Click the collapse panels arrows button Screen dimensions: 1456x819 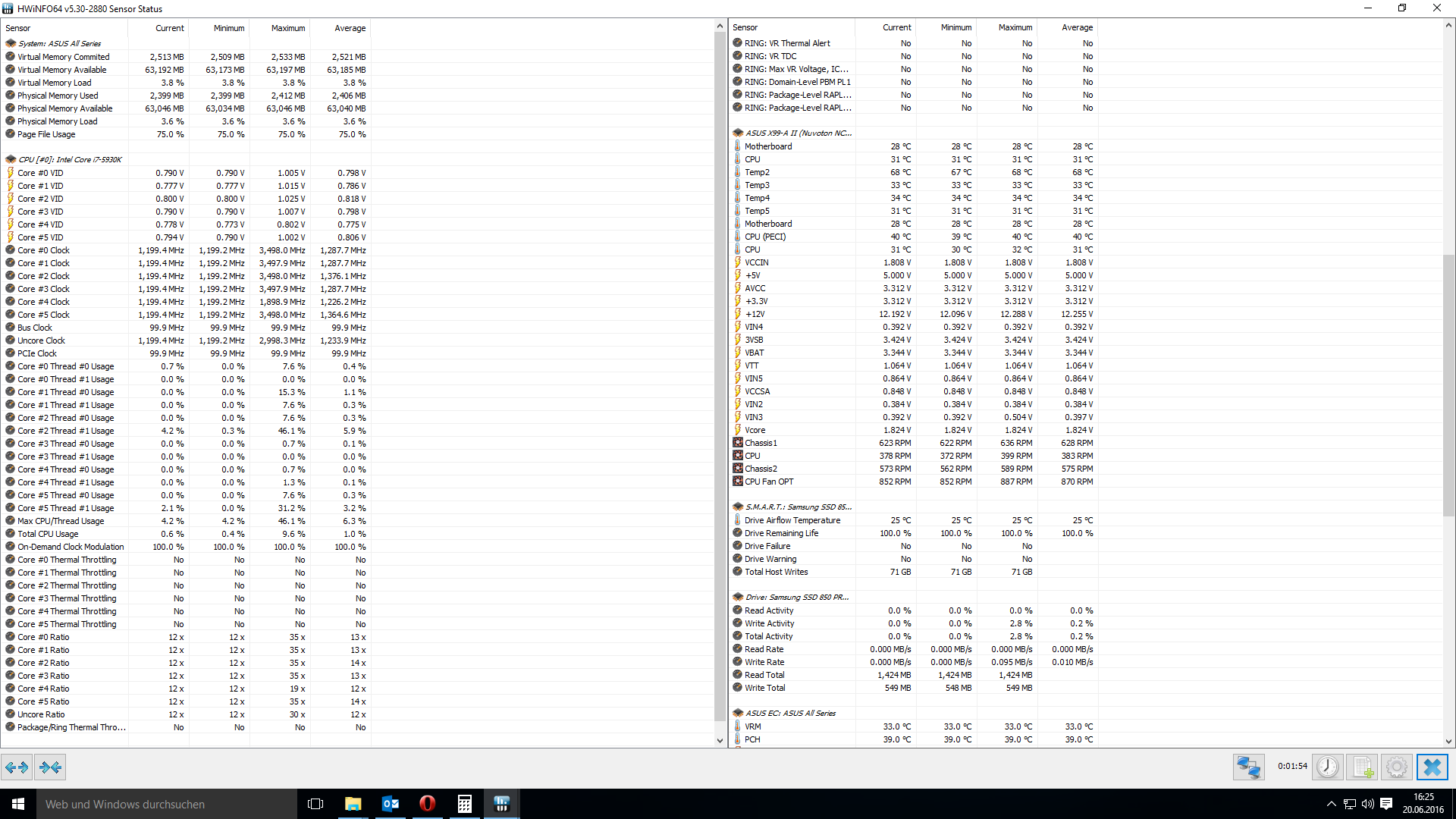click(50, 767)
